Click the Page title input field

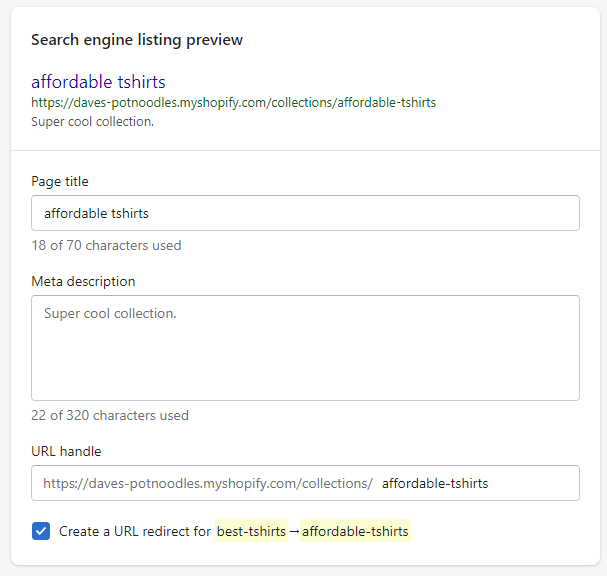point(305,213)
